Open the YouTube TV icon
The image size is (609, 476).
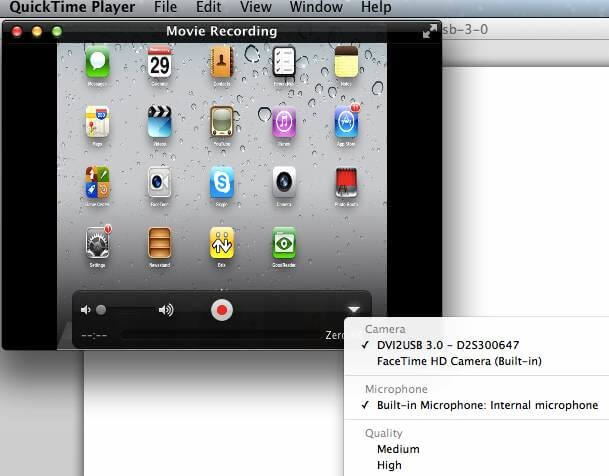(x=222, y=122)
